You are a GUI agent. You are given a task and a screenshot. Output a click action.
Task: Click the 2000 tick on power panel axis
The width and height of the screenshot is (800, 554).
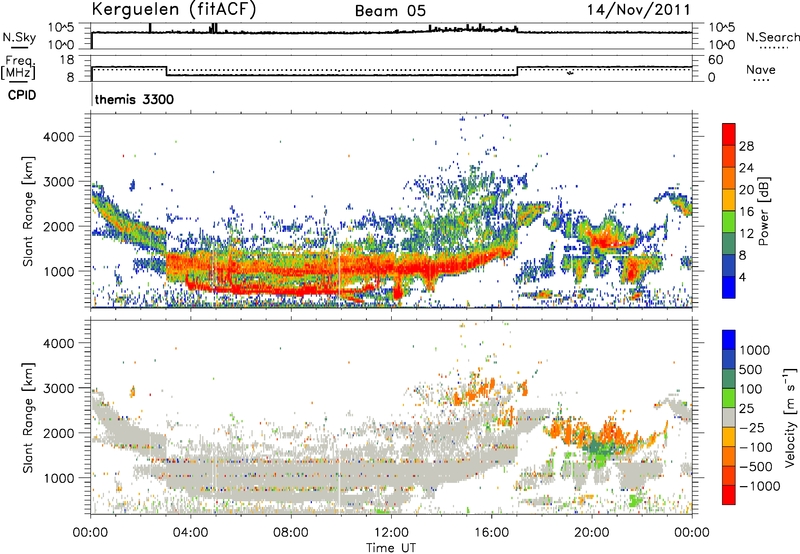59,226
